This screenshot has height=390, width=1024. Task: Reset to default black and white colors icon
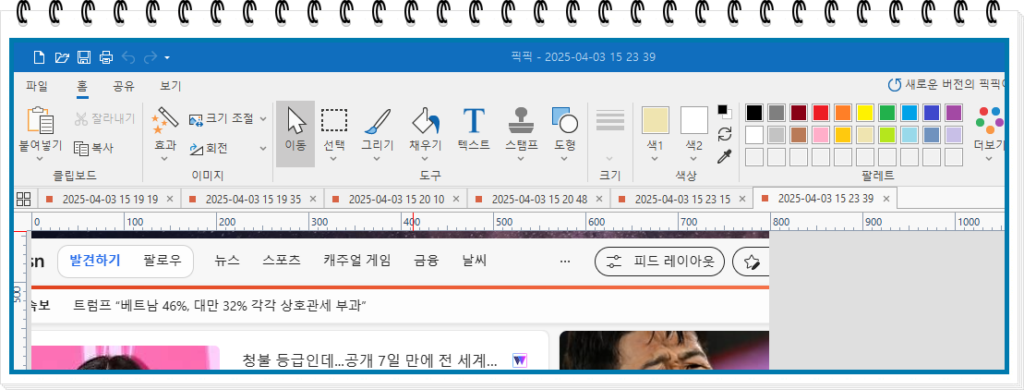coord(724,112)
